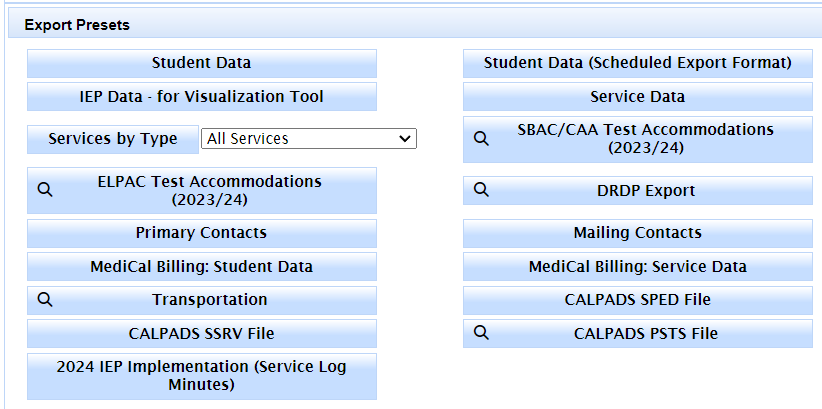Click the Services by Type button
This screenshot has height=409, width=822.
click(x=113, y=139)
